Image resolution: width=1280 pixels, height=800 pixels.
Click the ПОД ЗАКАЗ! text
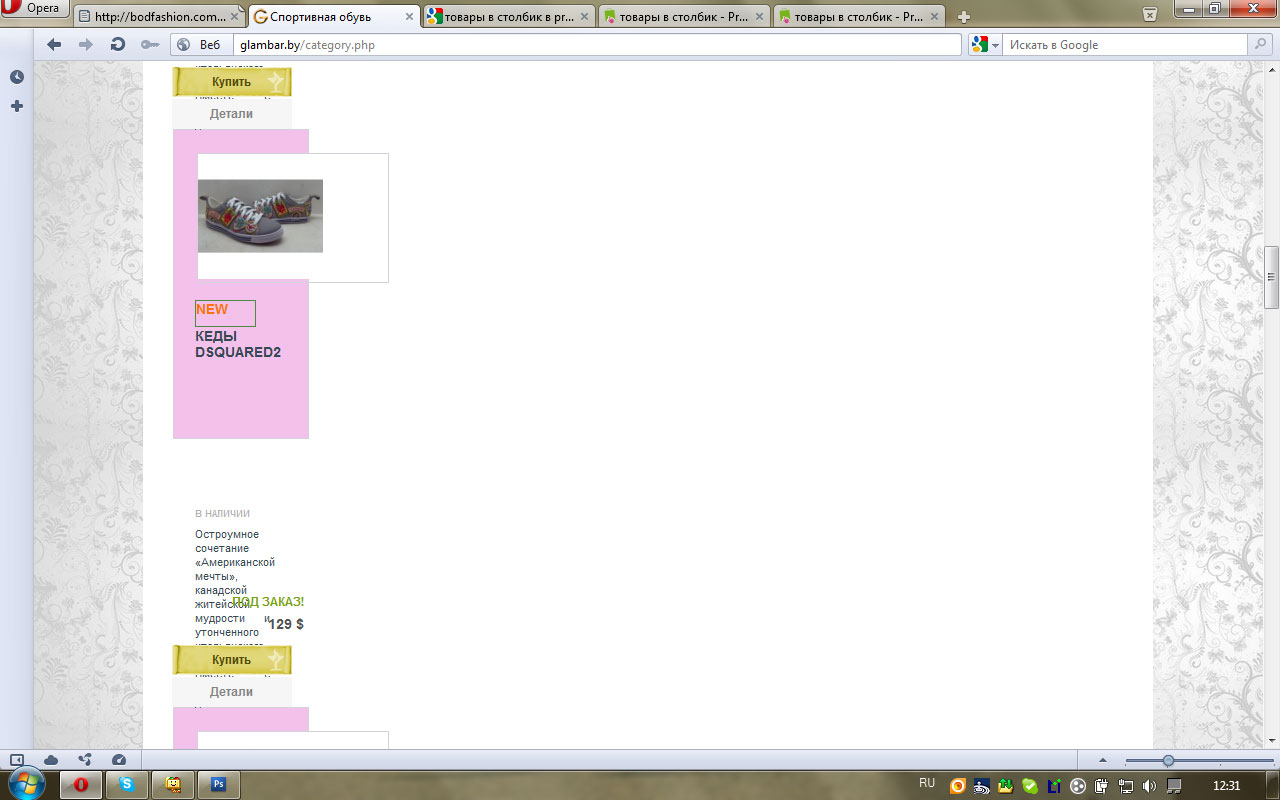click(268, 602)
